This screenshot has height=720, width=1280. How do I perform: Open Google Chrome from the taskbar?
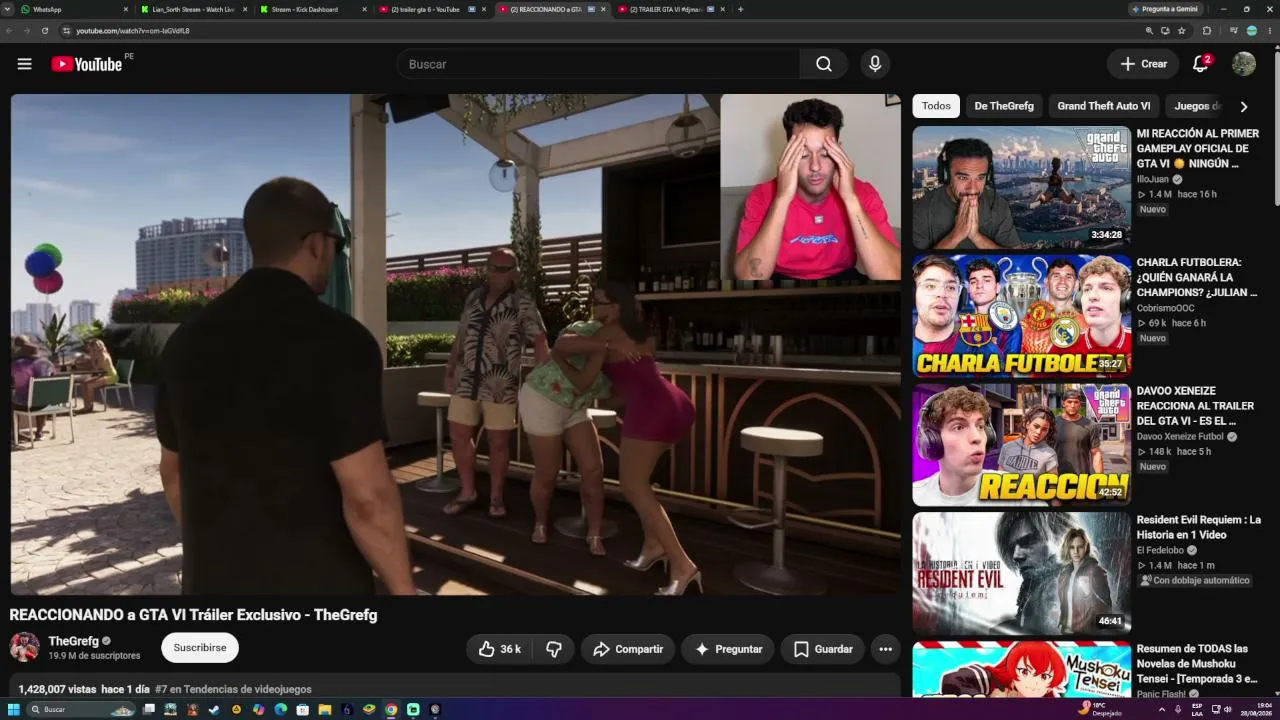391,710
